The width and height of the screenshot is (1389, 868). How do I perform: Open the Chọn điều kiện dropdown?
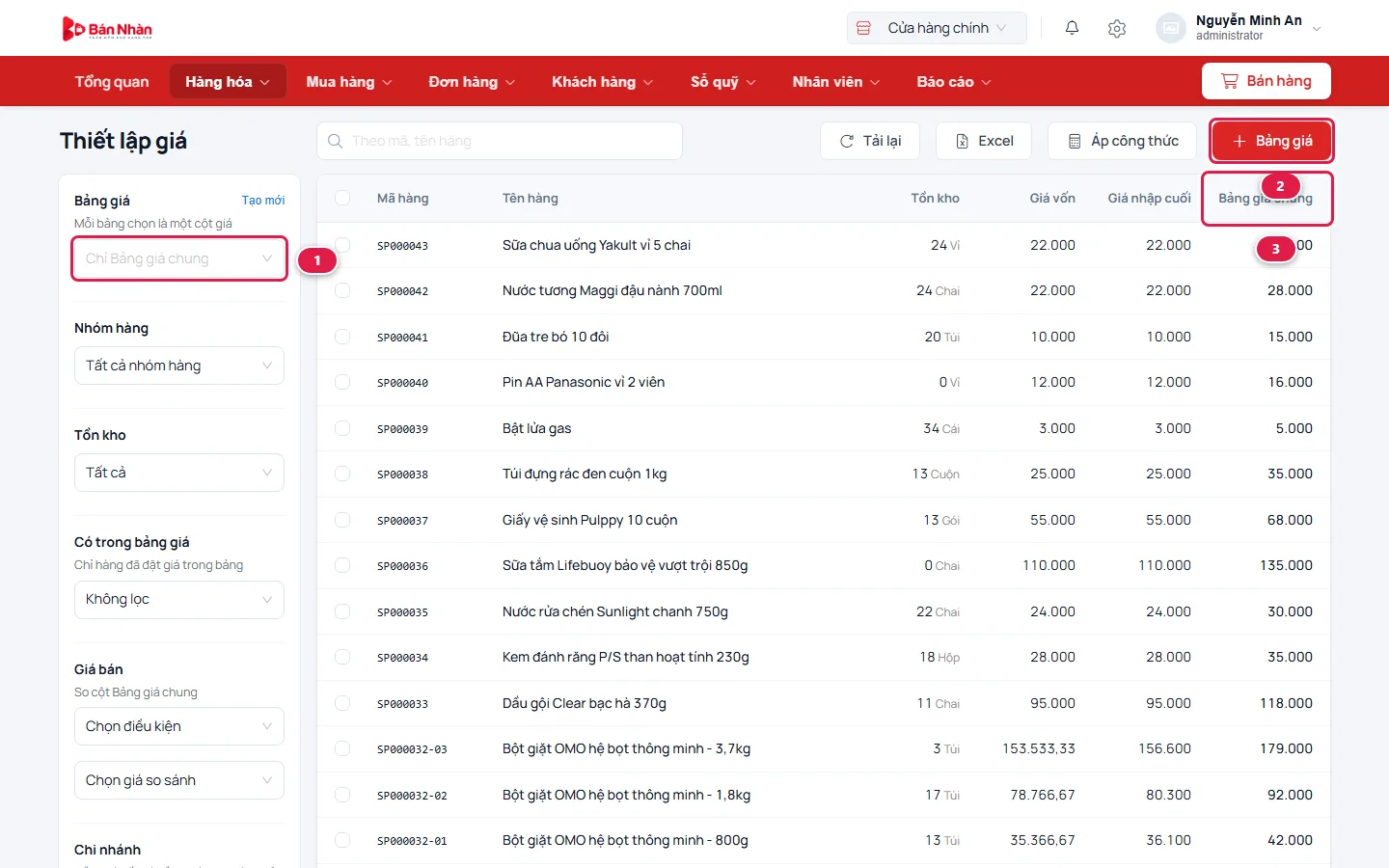click(x=179, y=726)
